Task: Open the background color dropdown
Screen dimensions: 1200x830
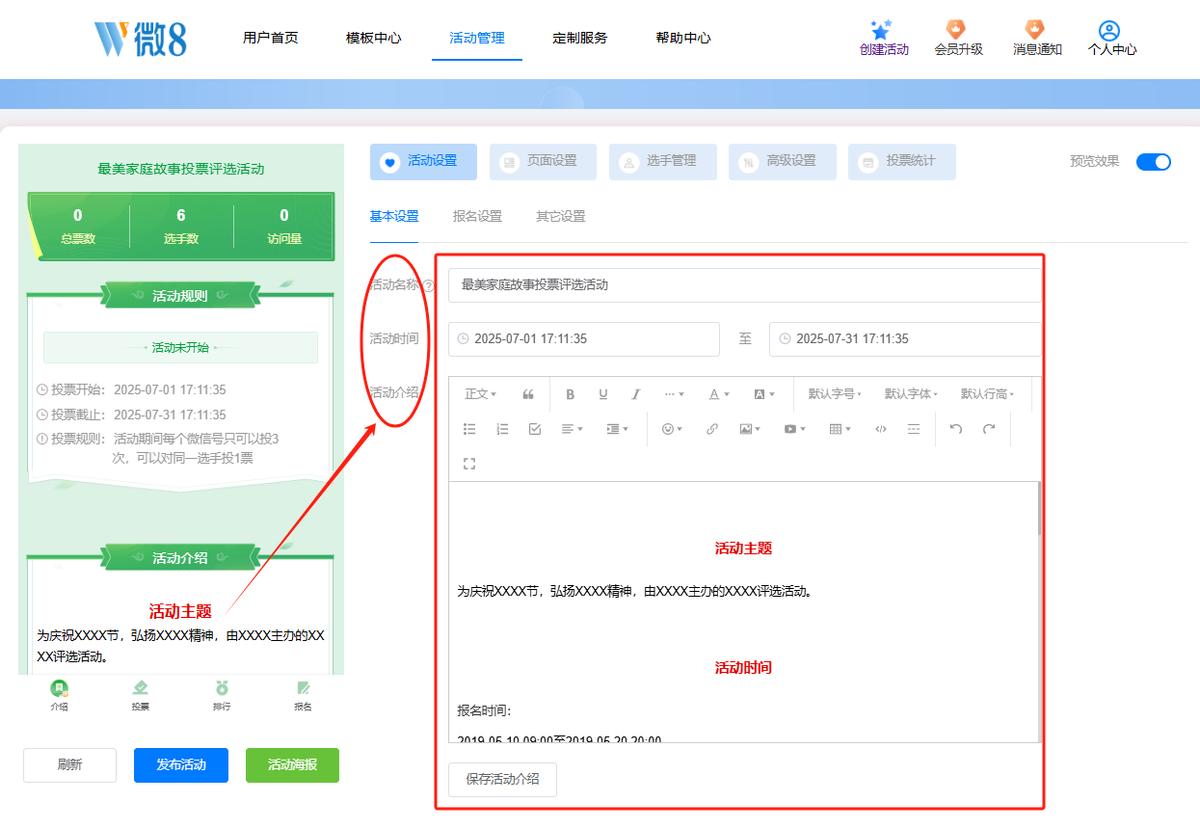Action: 764,394
